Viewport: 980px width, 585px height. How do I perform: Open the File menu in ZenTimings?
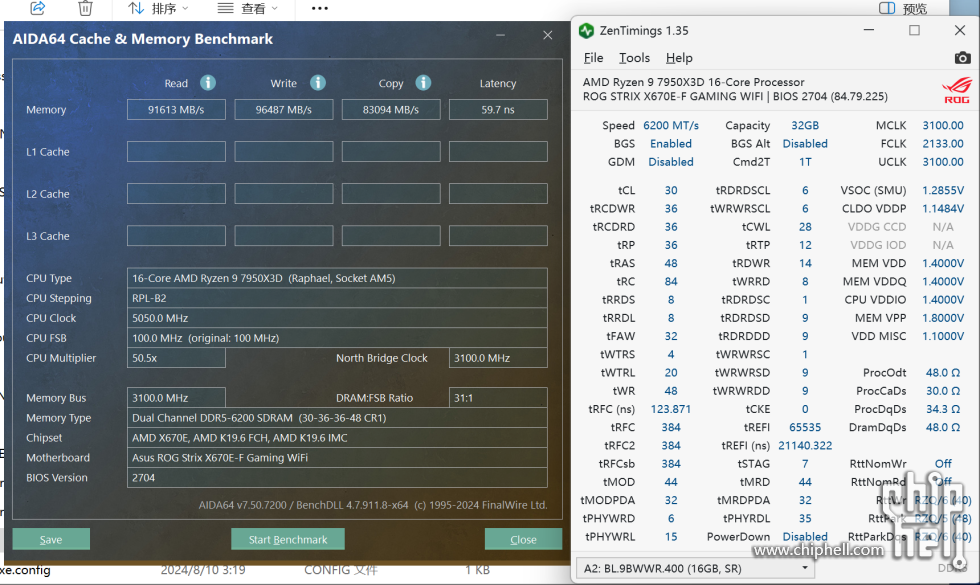click(593, 58)
